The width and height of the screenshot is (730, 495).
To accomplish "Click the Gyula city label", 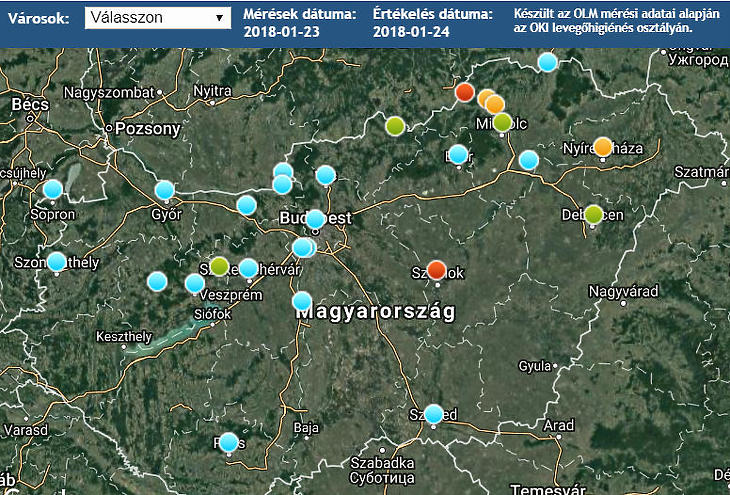I will 535,366.
